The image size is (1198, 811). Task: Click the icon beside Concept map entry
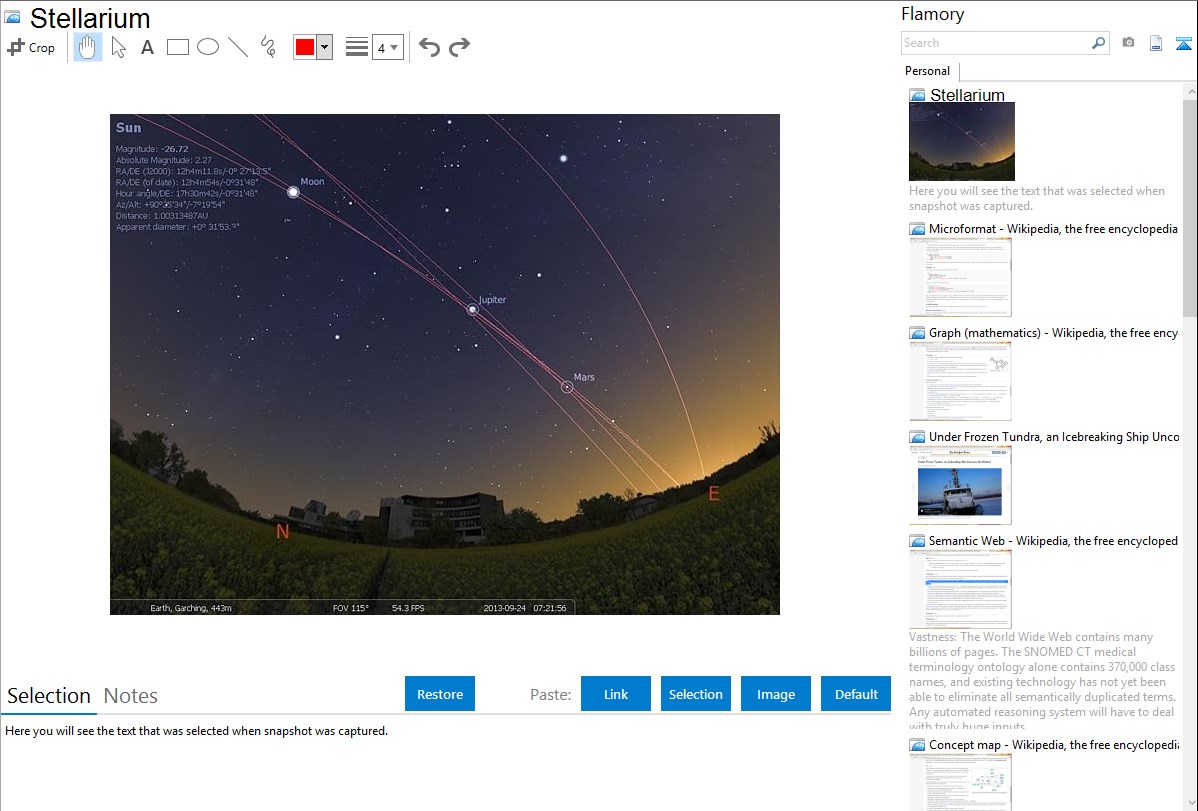coord(917,744)
